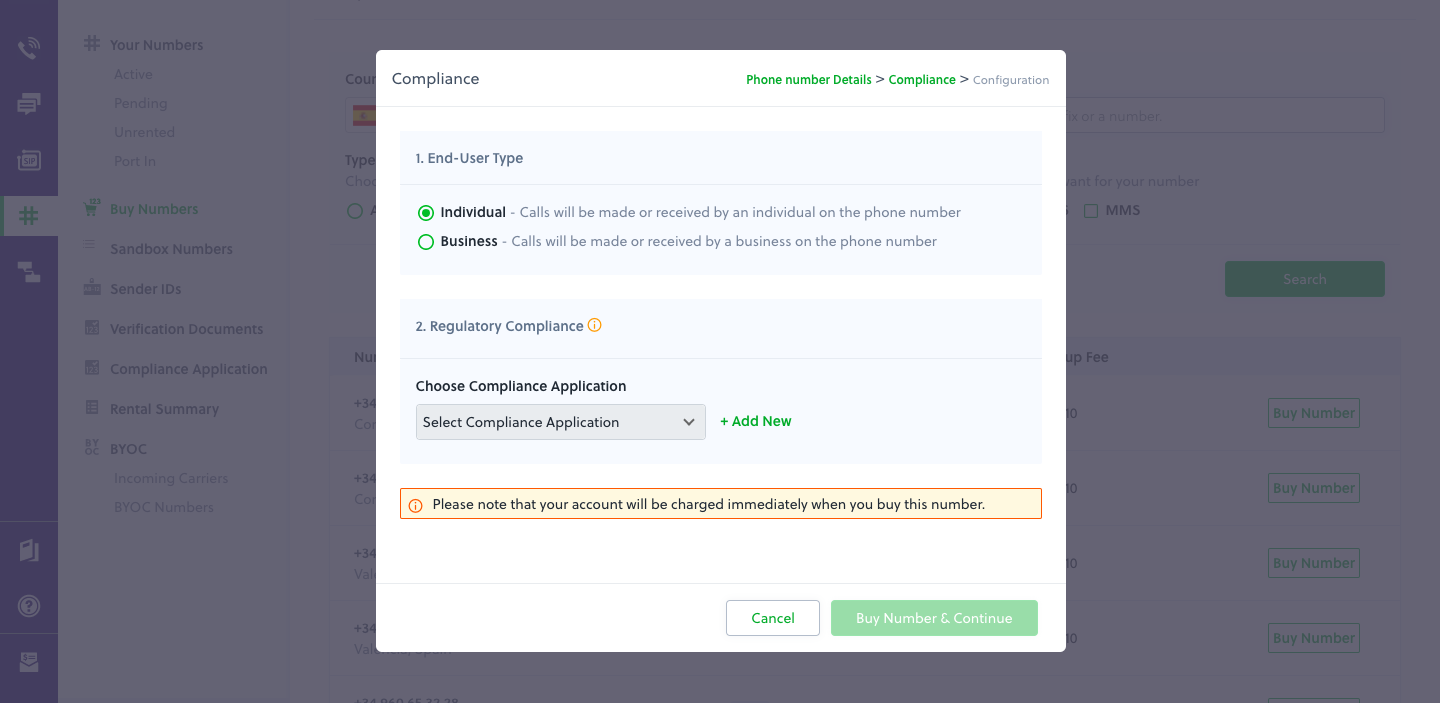1440x703 pixels.
Task: Open the Messaging chat icon in sidebar
Action: point(28,103)
